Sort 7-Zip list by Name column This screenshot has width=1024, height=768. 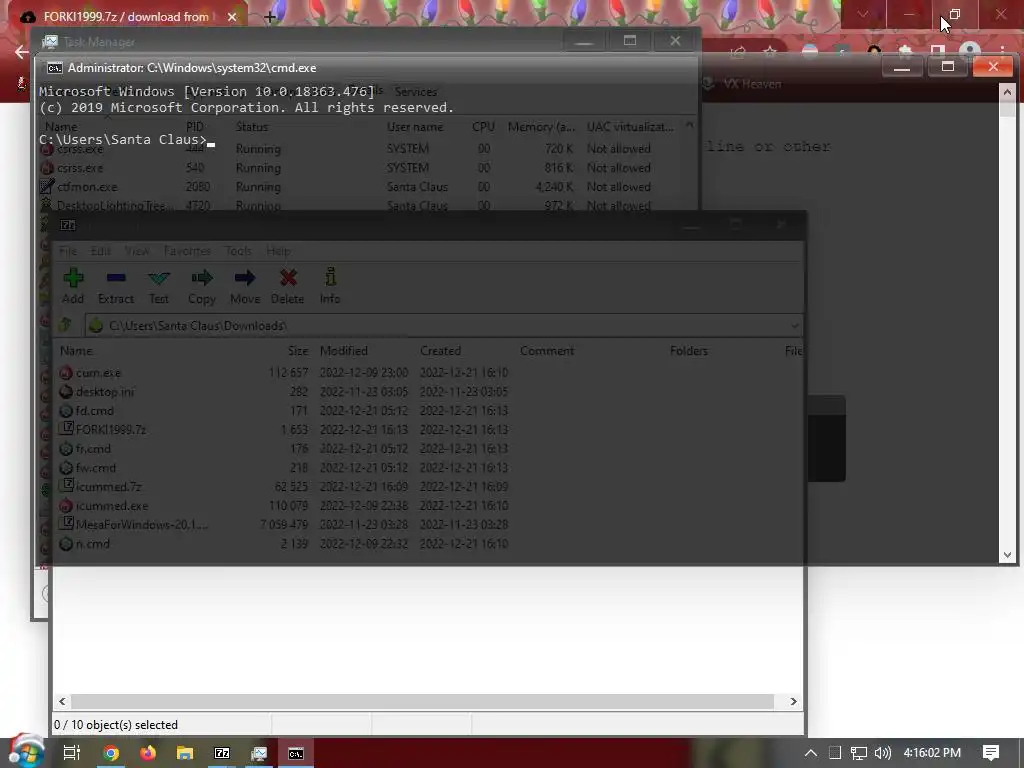pos(76,351)
